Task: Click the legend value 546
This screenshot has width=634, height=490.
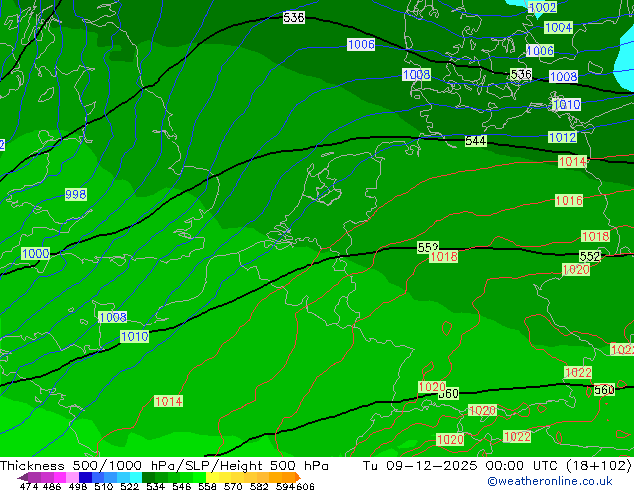Action: tap(182, 486)
